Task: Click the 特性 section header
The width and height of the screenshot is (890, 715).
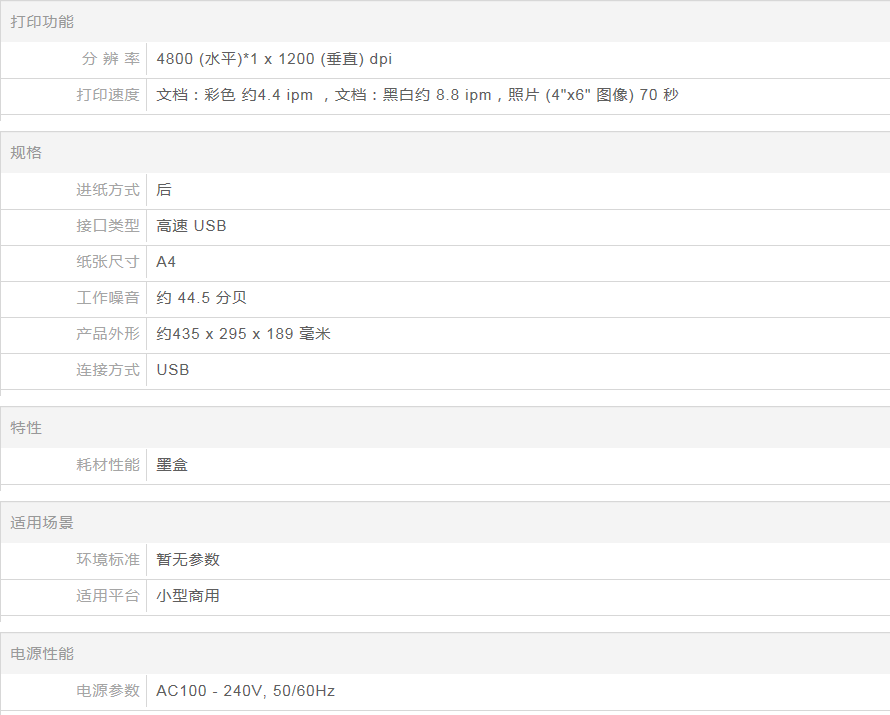Action: tap(26, 428)
